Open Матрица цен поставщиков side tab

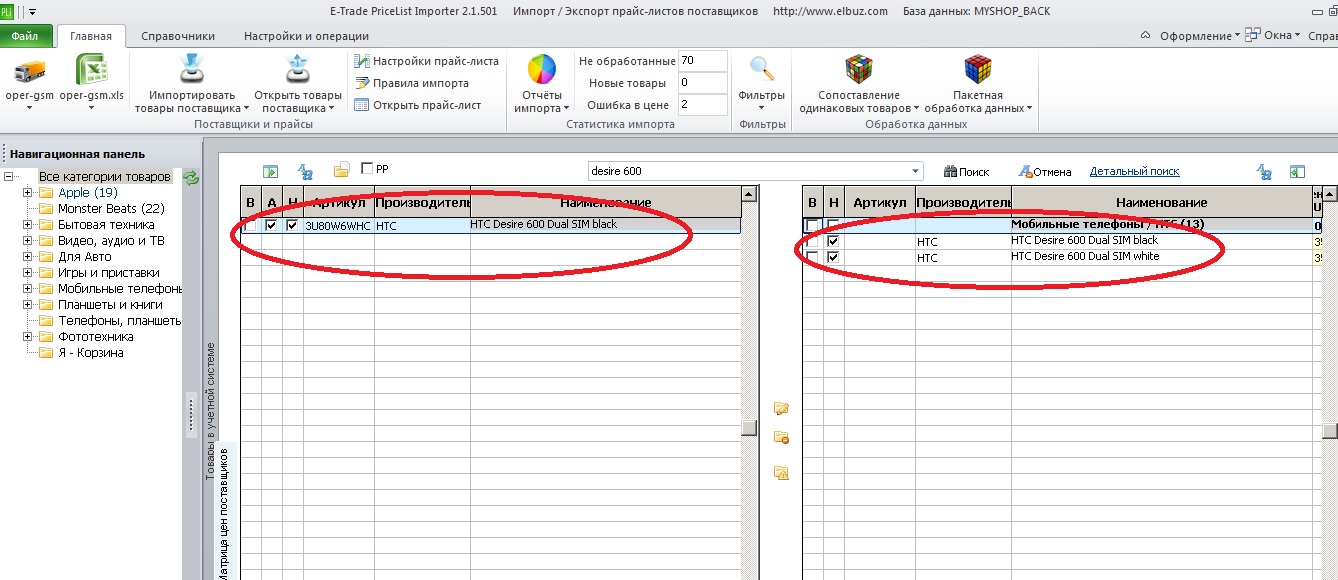click(x=225, y=513)
